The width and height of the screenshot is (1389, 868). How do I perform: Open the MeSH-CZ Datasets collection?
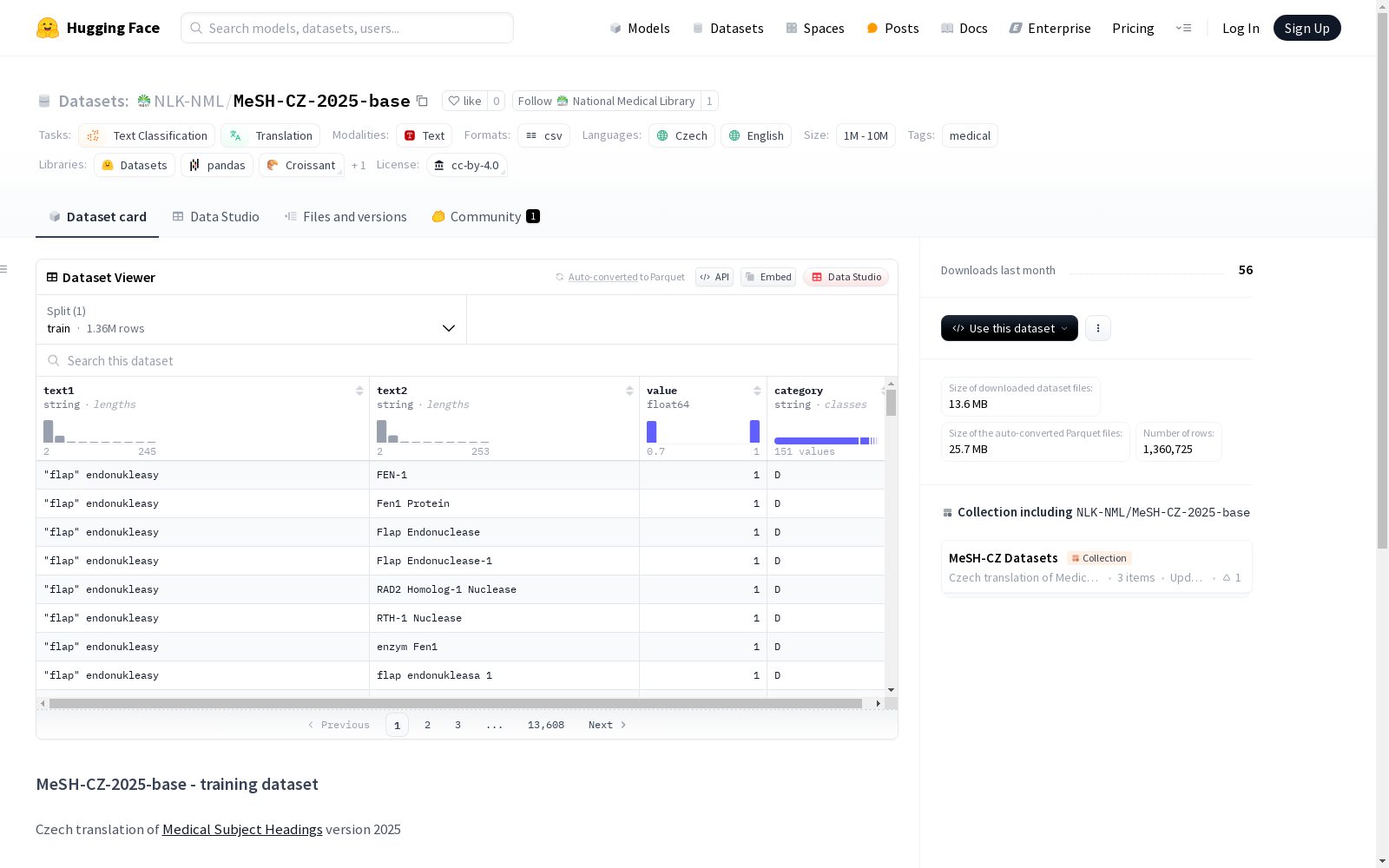[1096, 567]
